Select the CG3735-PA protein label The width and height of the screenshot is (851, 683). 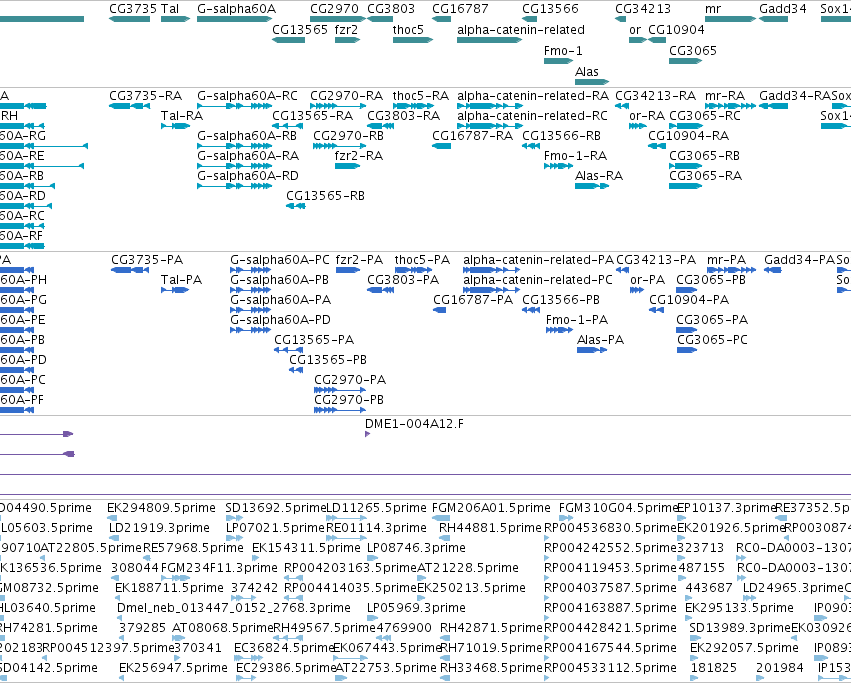point(147,260)
